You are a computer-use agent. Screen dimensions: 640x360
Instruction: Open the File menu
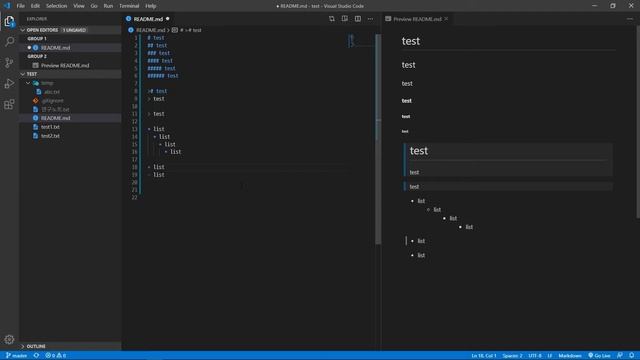21,6
